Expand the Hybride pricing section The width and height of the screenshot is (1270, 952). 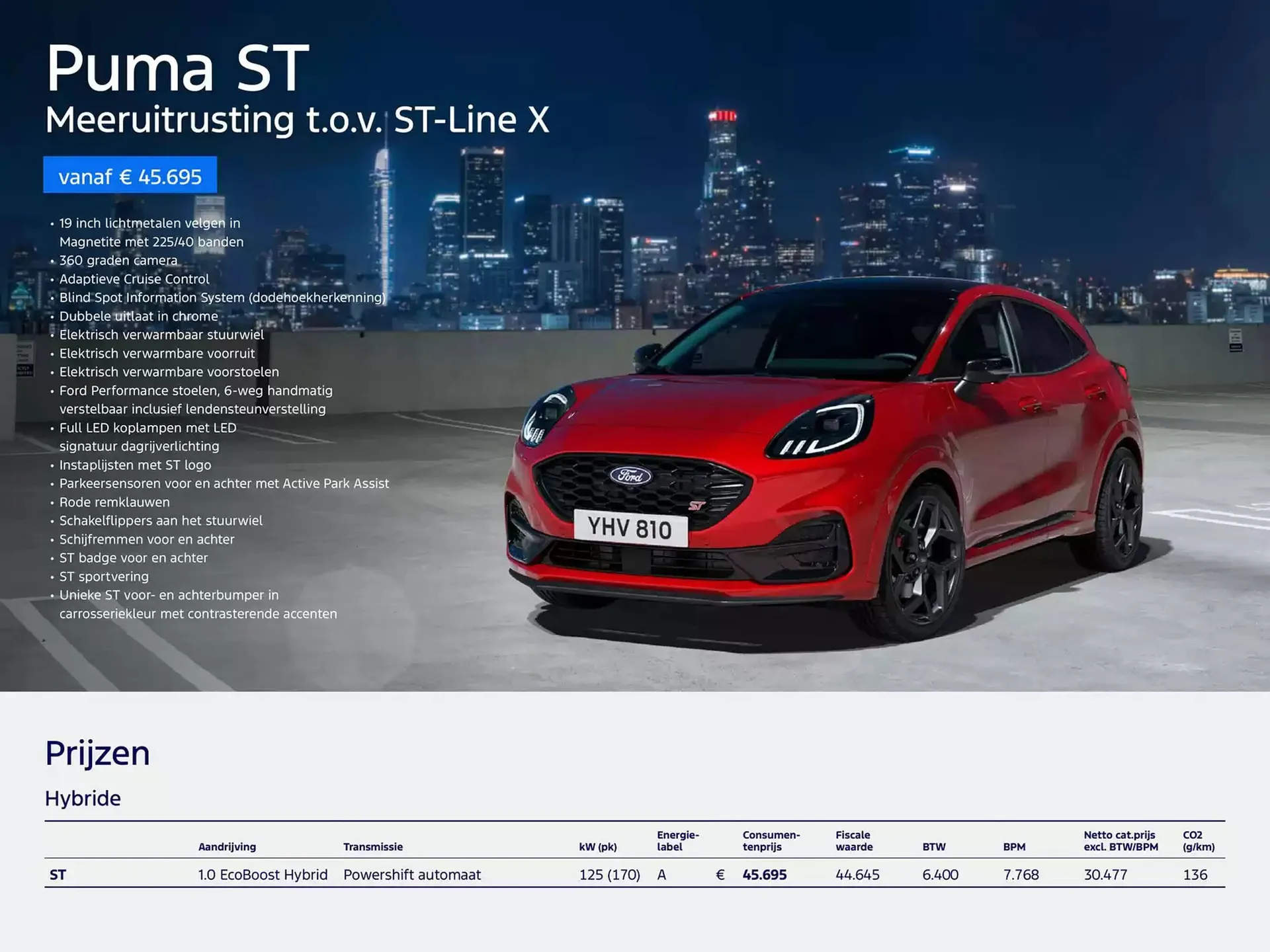(x=83, y=798)
